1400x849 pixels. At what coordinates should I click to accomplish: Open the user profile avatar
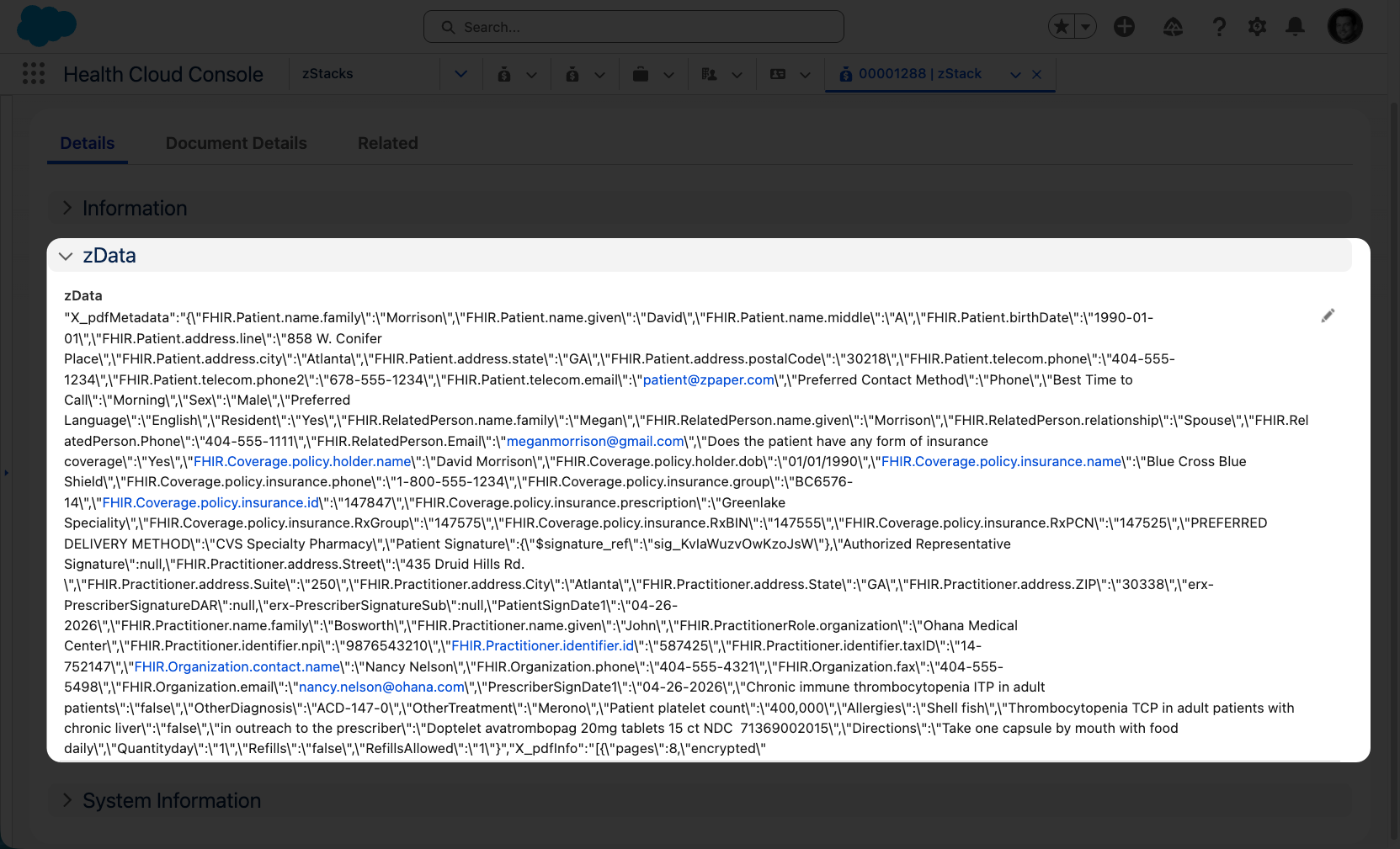[1344, 27]
